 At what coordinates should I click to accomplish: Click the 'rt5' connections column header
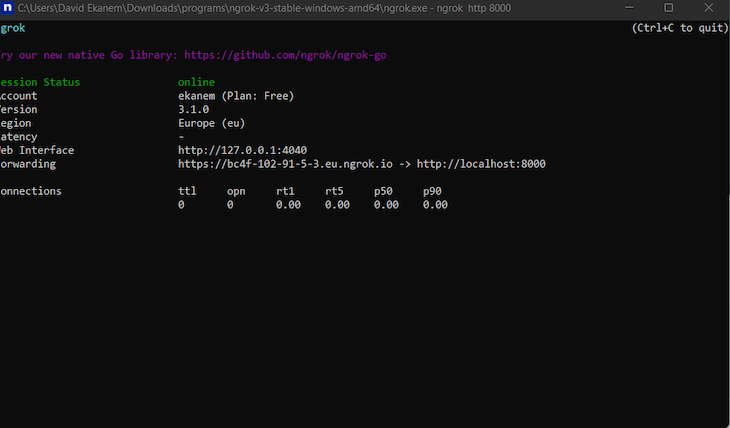(x=334, y=191)
